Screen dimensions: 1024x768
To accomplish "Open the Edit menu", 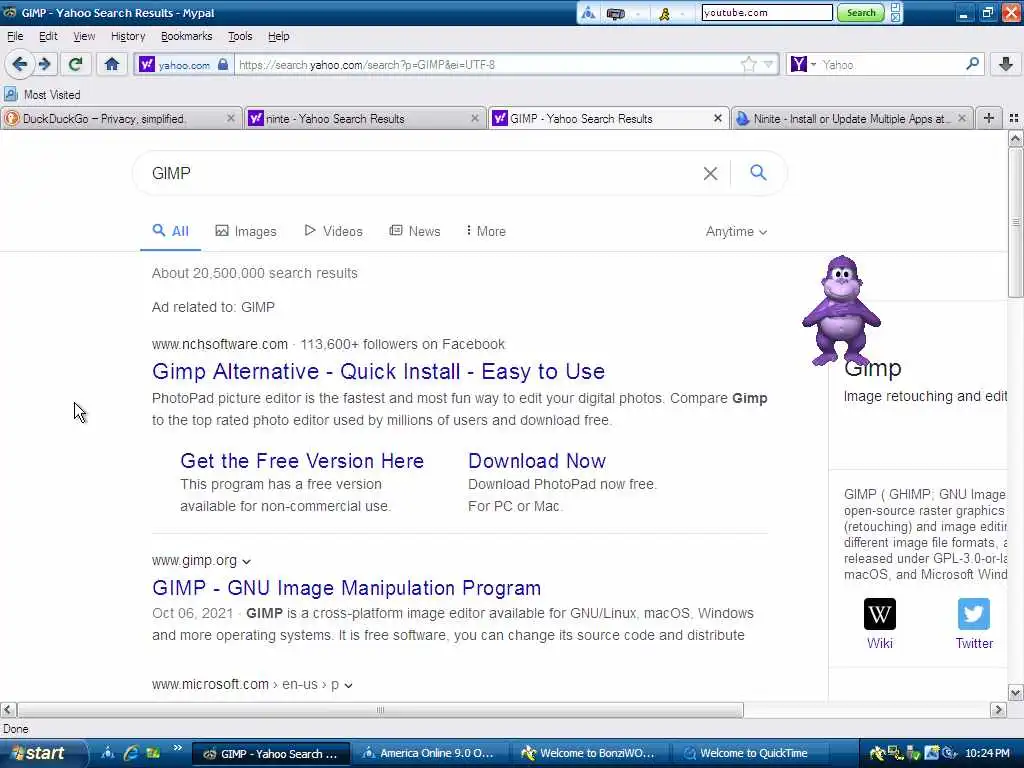I will coord(48,36).
